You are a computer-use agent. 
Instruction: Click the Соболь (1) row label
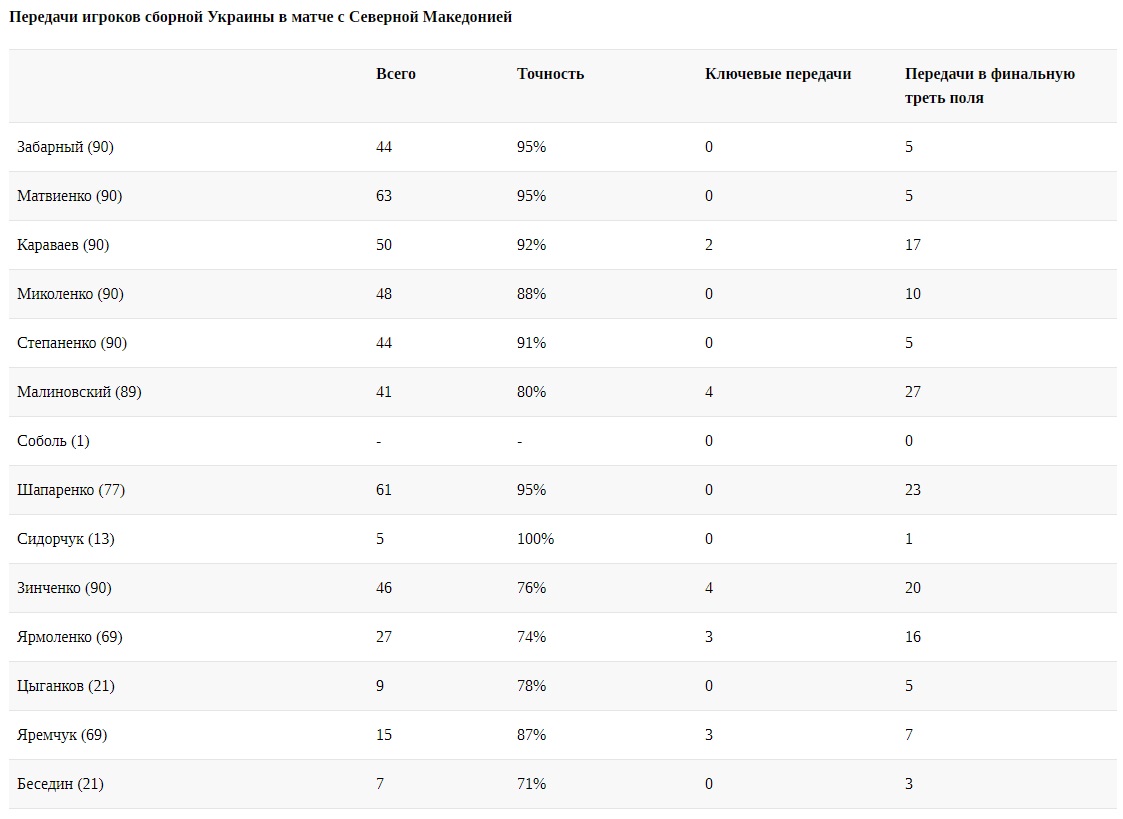coord(53,441)
